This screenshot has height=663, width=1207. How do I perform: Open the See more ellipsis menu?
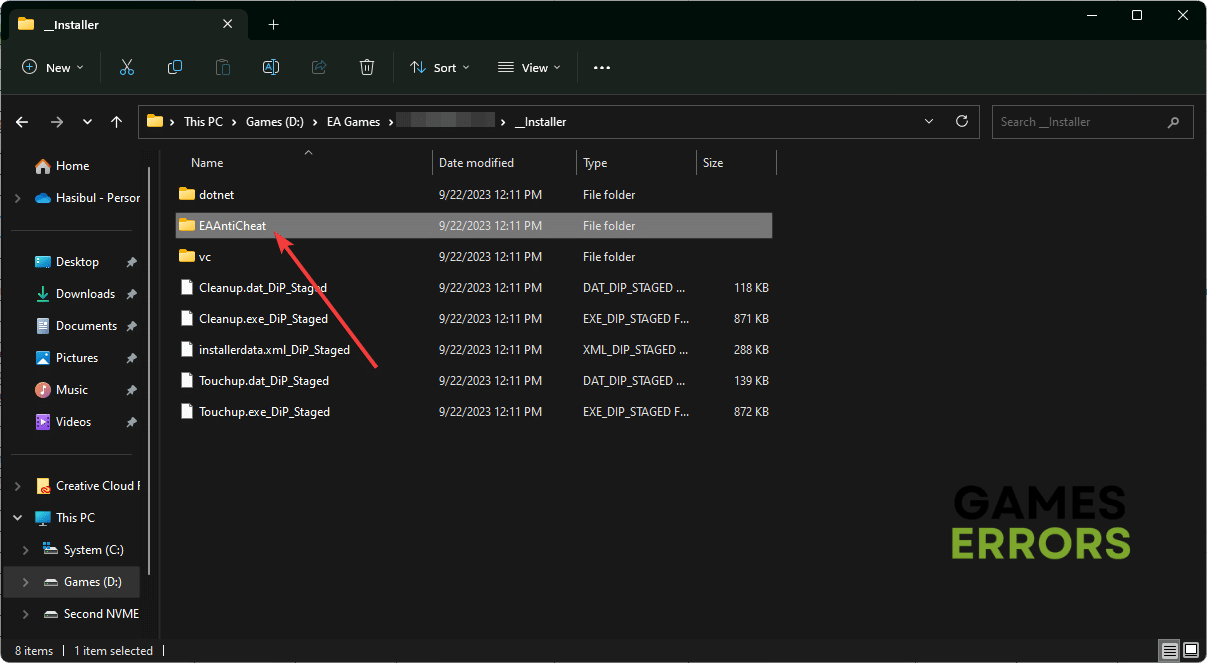coord(601,67)
